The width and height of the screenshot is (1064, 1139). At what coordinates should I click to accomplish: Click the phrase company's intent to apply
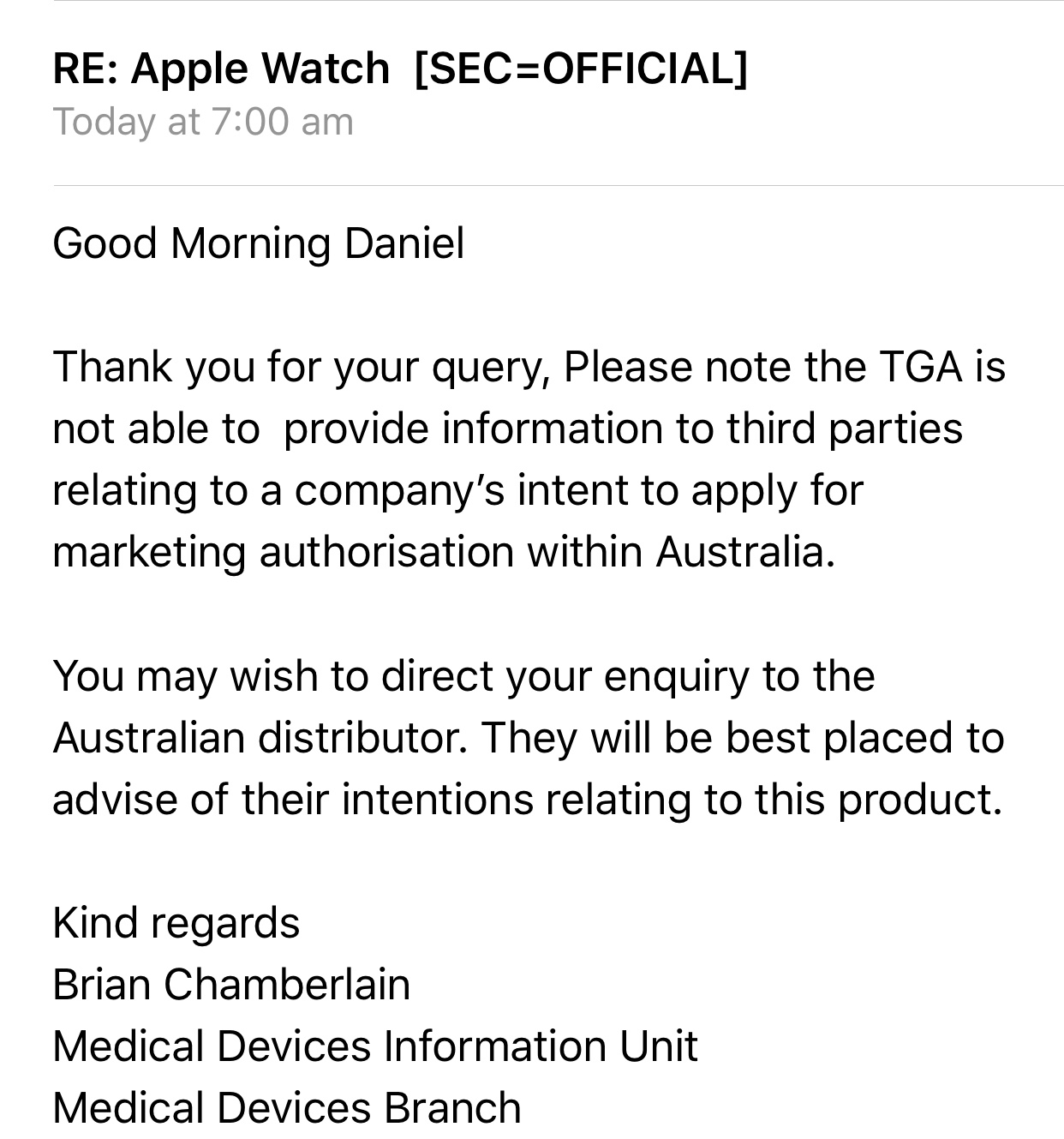549,492
